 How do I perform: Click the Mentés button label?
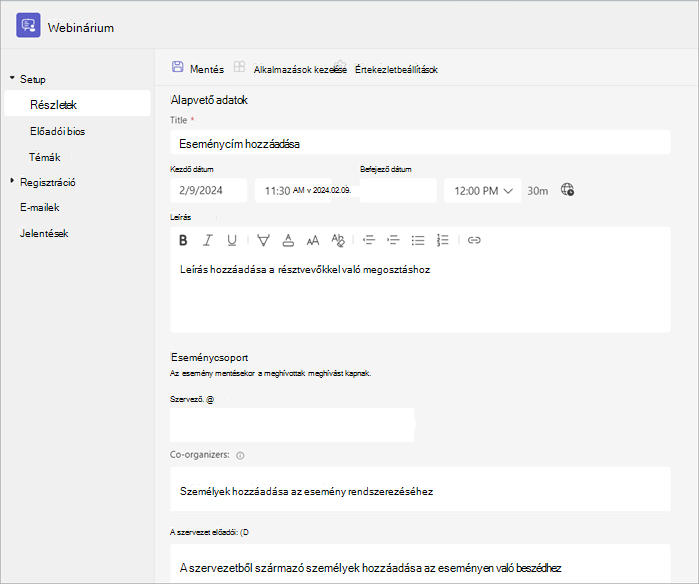tap(207, 69)
